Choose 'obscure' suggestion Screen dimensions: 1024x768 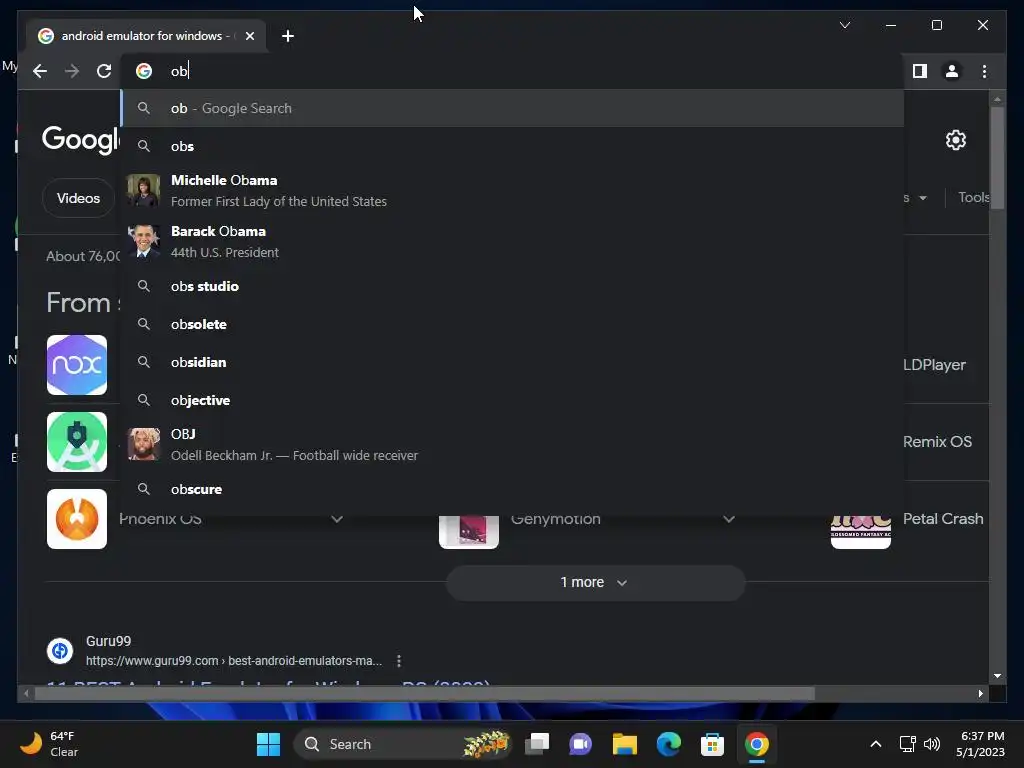click(x=513, y=489)
